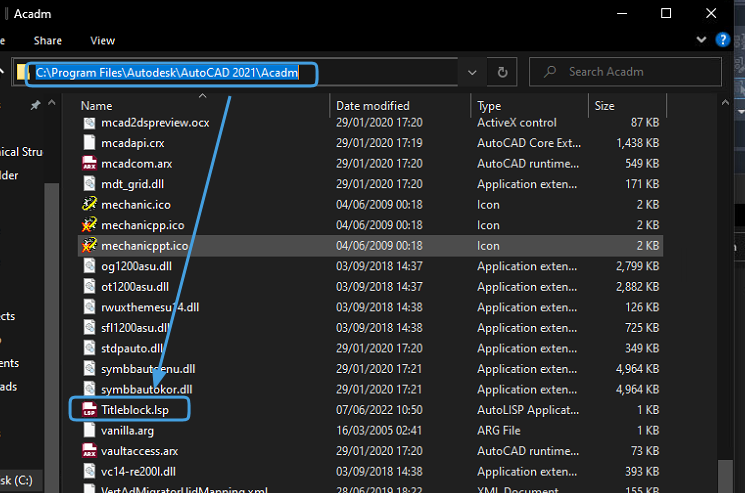Click the AutoCAD Core Ext... type cell
The width and height of the screenshot is (745, 493).
529,143
